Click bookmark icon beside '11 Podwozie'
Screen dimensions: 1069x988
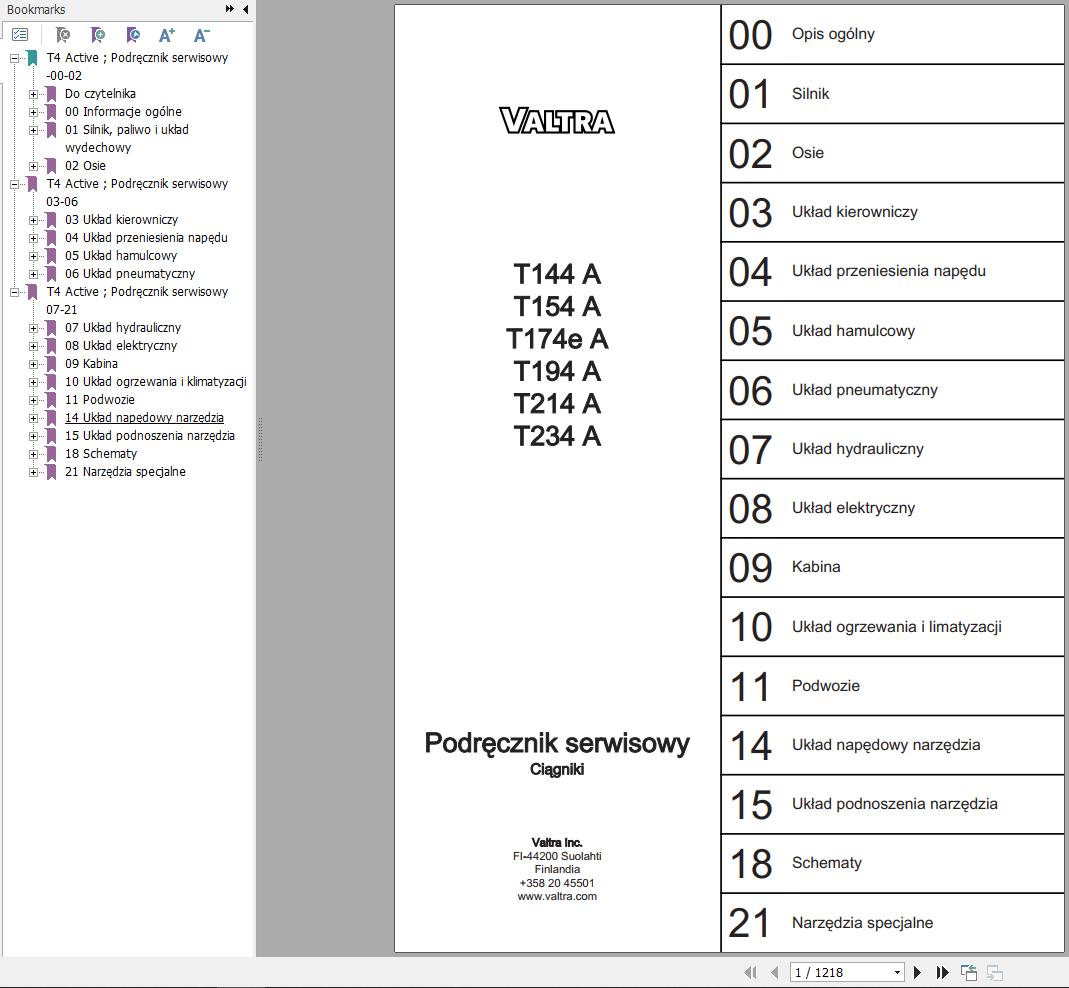point(51,400)
